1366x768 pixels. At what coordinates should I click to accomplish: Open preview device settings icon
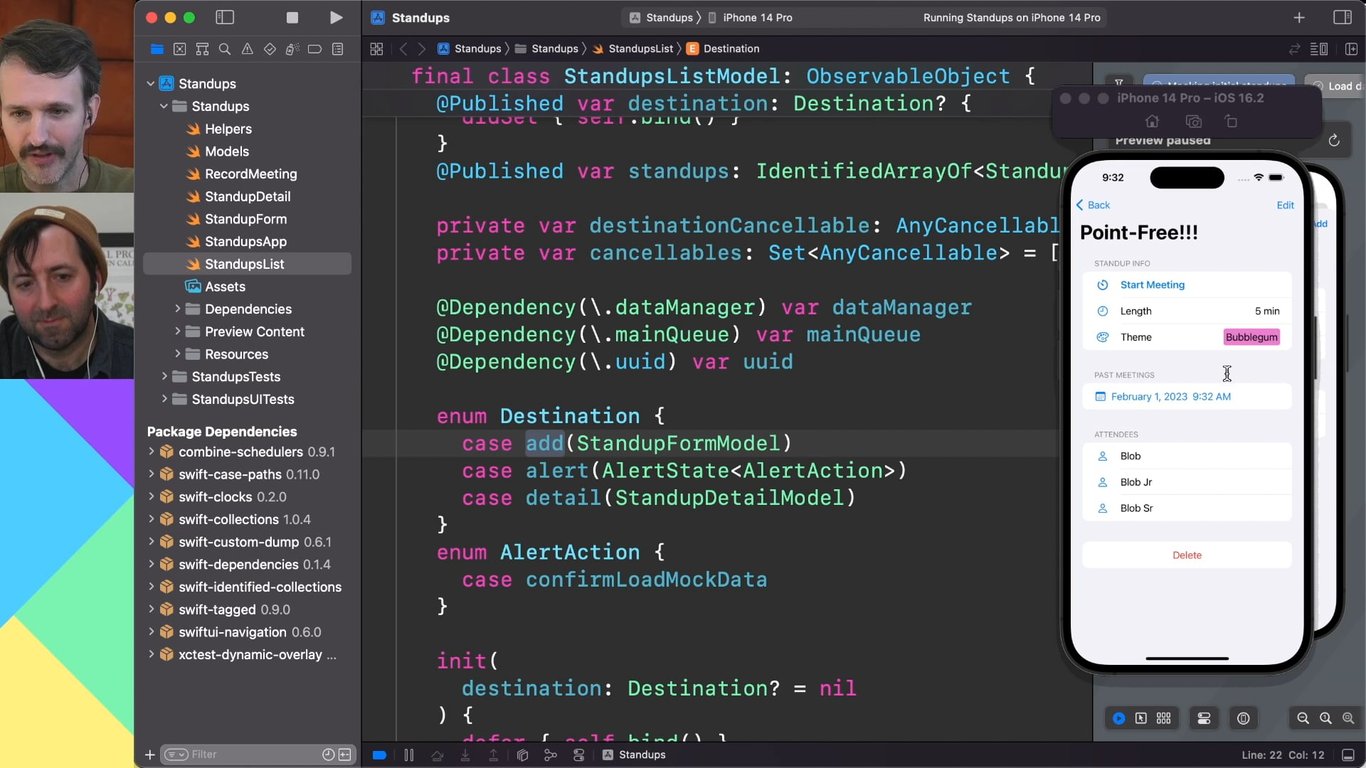click(x=1204, y=718)
